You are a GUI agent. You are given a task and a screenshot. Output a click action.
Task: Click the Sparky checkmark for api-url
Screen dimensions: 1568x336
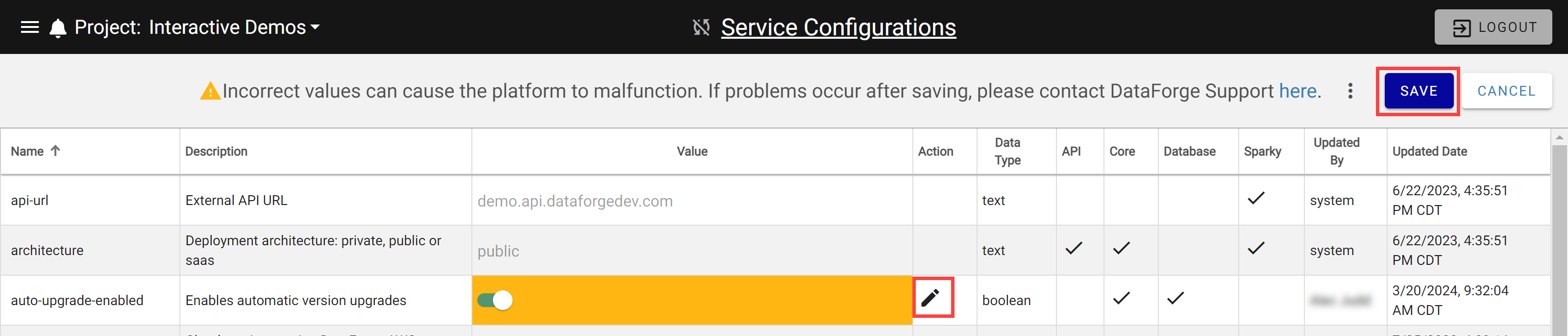[1256, 198]
